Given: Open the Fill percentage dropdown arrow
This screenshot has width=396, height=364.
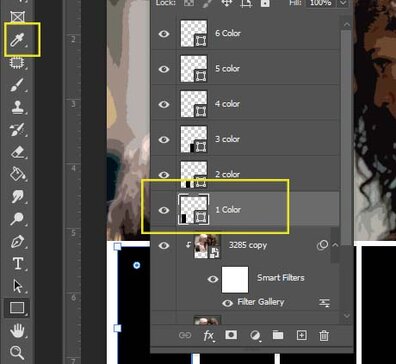Looking at the screenshot, I should tap(343, 3).
